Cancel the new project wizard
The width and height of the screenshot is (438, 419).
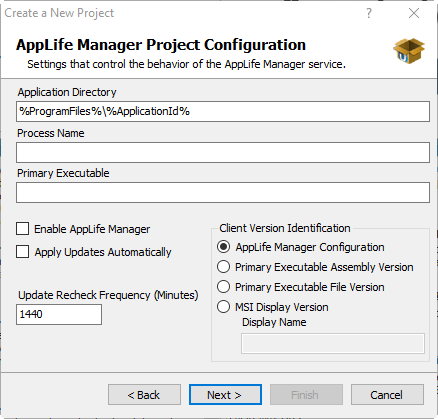pyautogui.click(x=387, y=395)
